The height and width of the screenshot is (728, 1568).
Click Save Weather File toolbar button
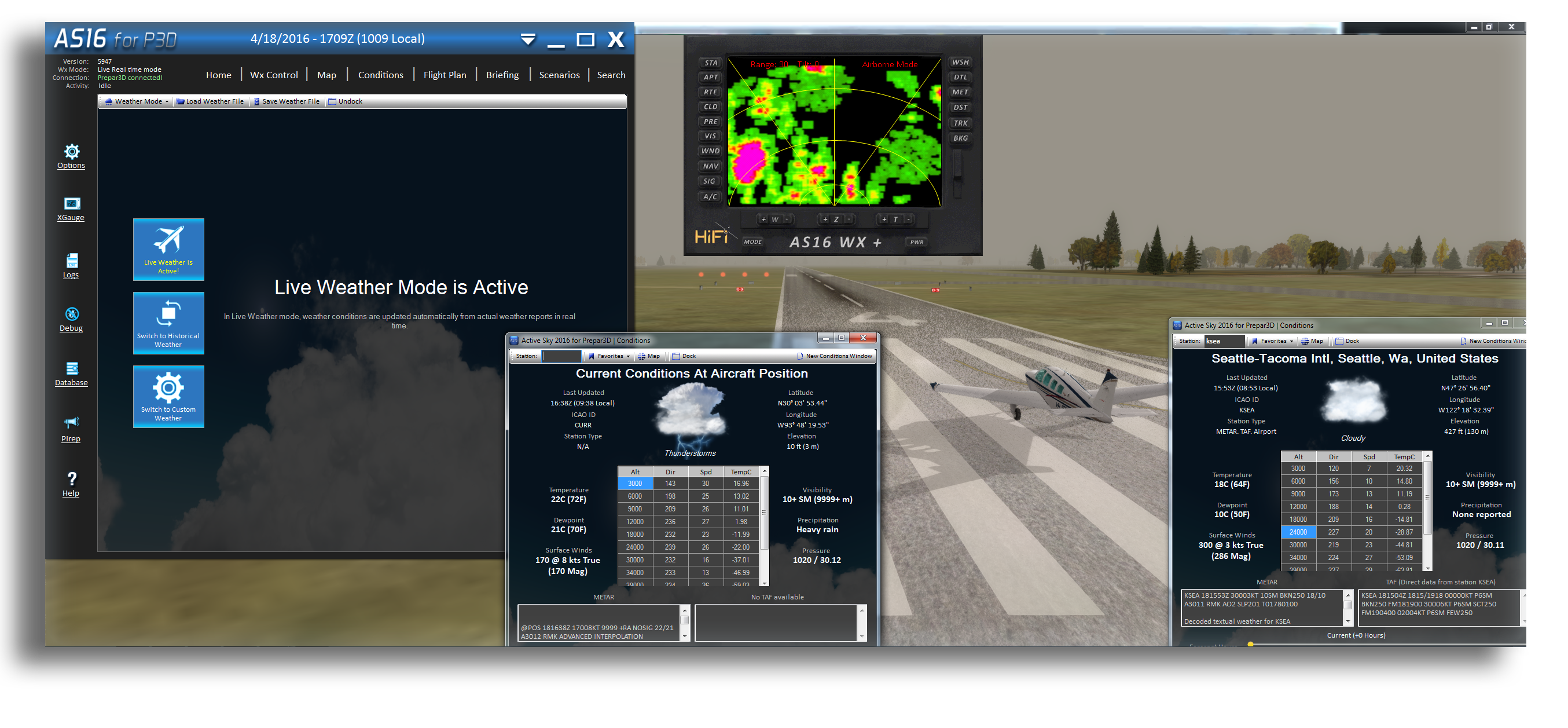click(x=286, y=102)
